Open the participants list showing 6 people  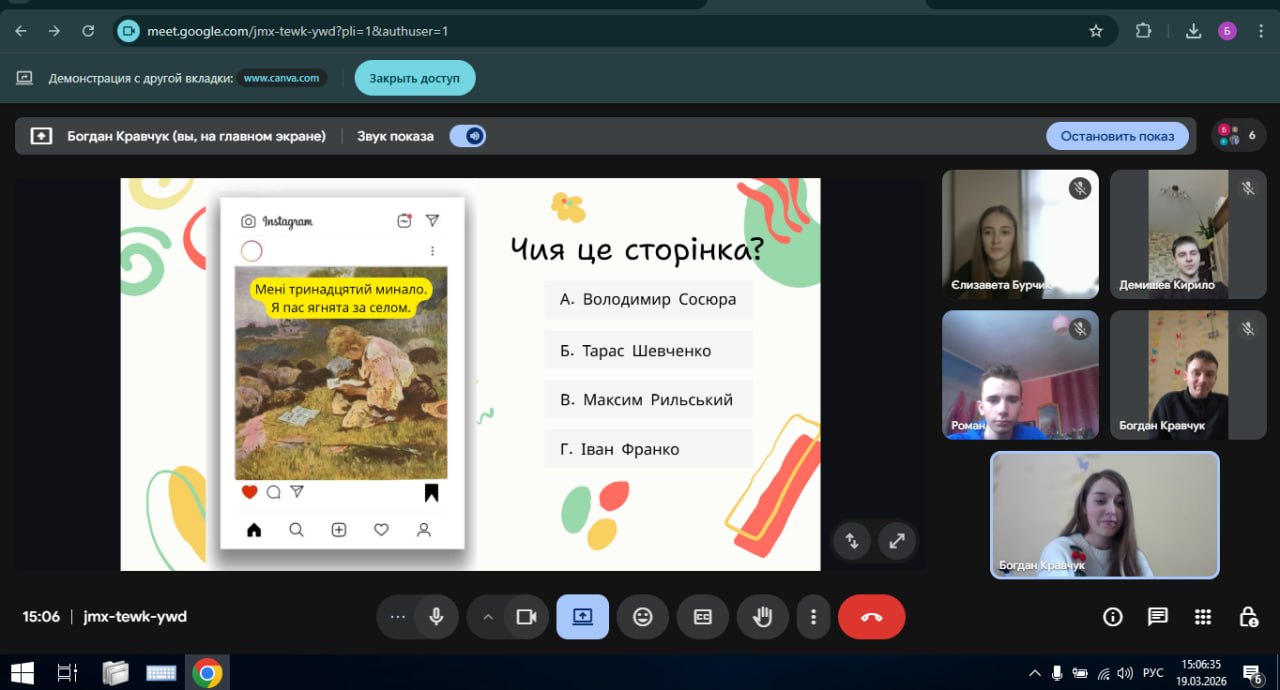pos(1238,135)
